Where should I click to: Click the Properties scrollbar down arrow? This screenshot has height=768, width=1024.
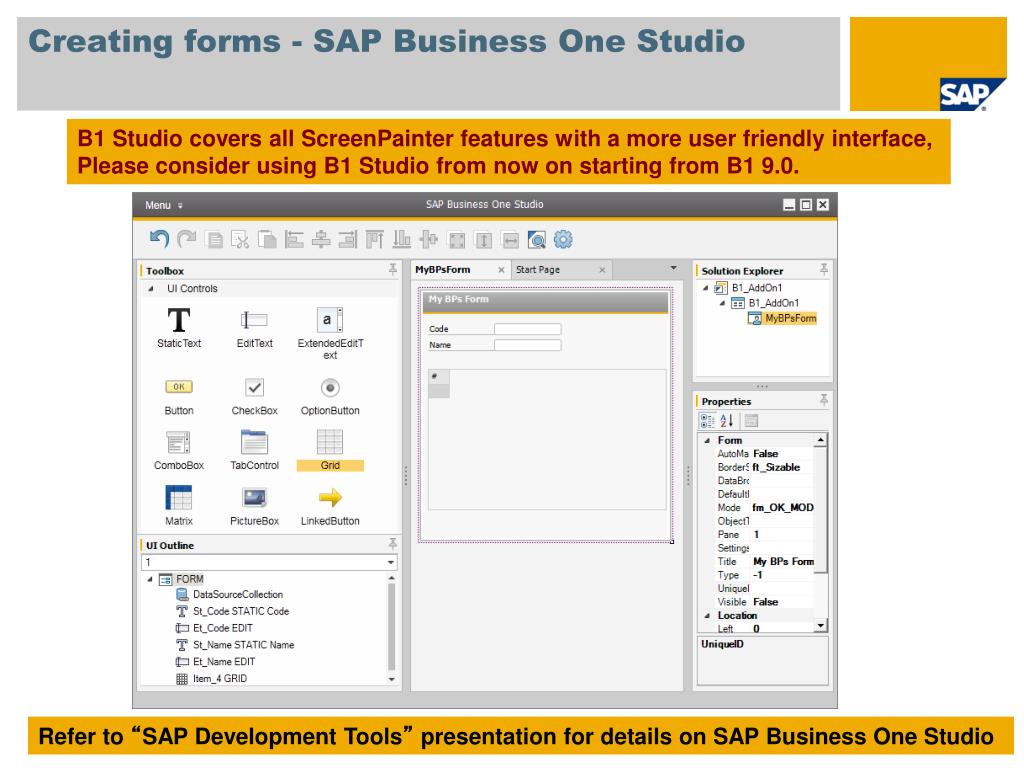[x=820, y=626]
